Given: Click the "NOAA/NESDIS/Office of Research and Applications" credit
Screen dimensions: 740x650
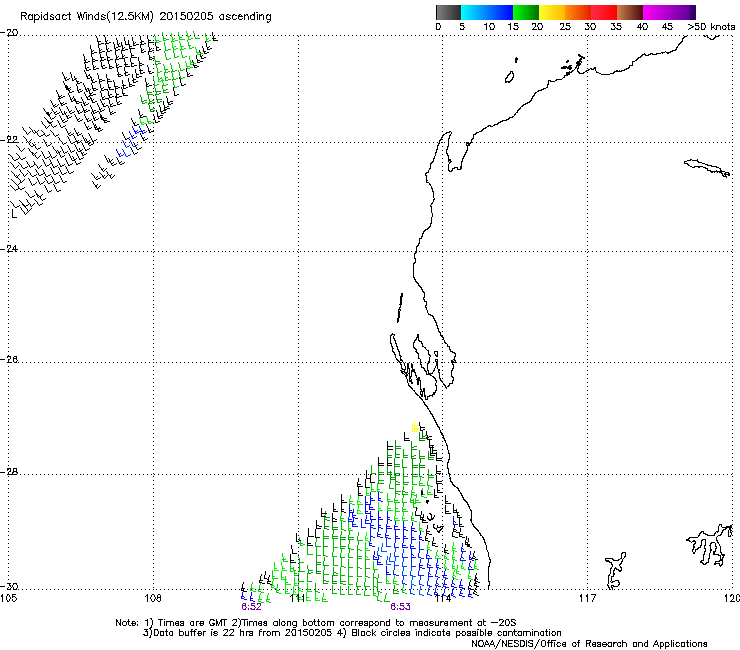Looking at the screenshot, I should [589, 644].
